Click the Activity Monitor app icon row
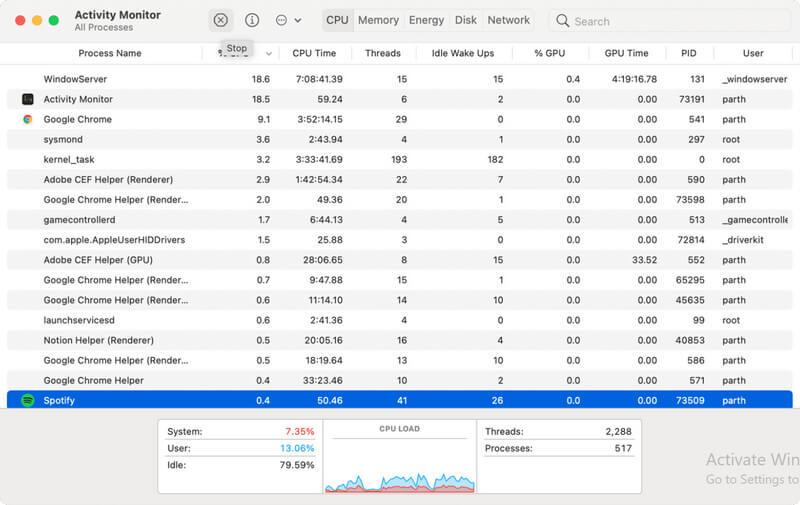This screenshot has height=505, width=800. [28, 99]
